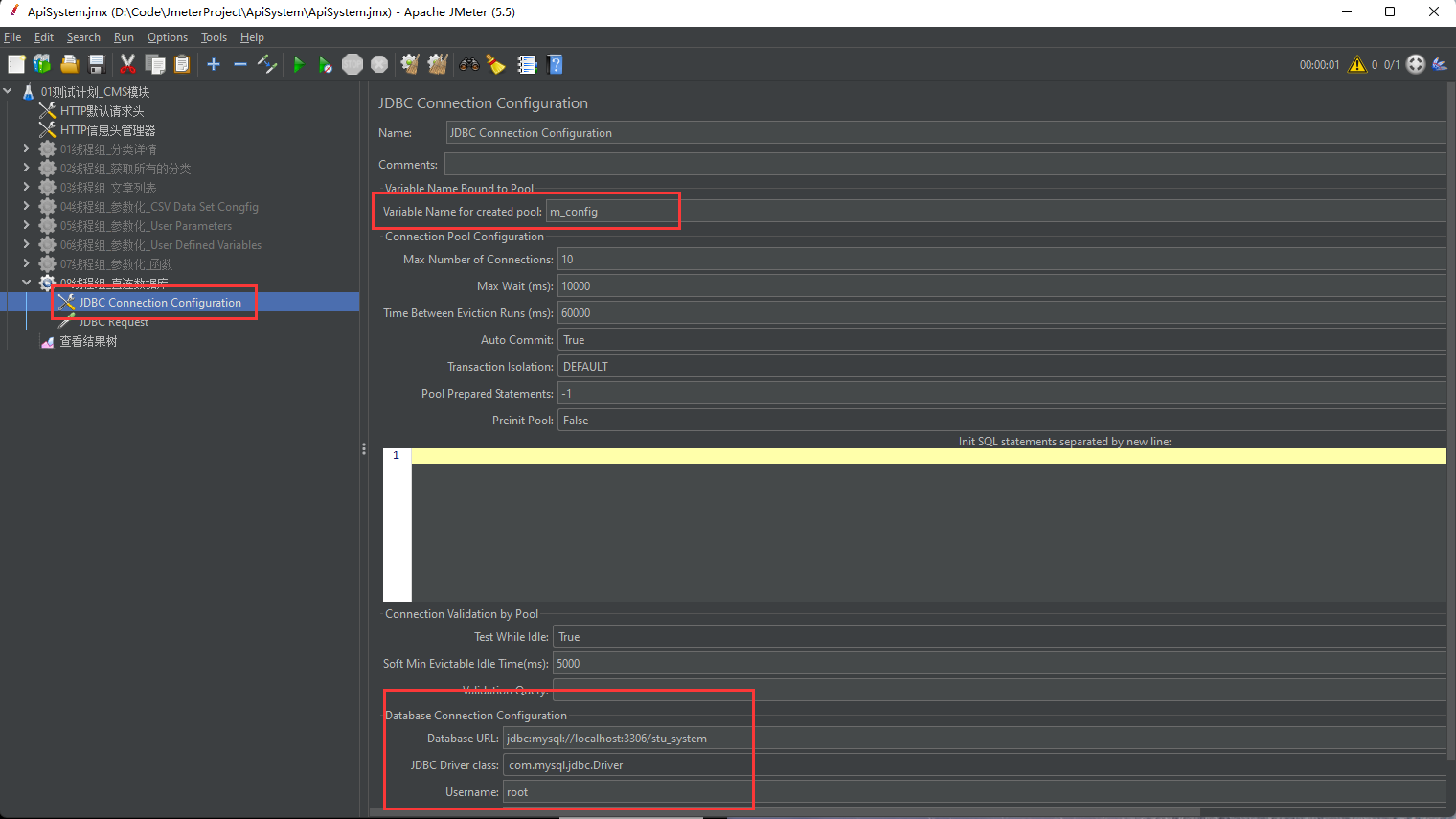Open the Auto Commit dropdown
The image size is (1456, 819).
tap(1002, 340)
